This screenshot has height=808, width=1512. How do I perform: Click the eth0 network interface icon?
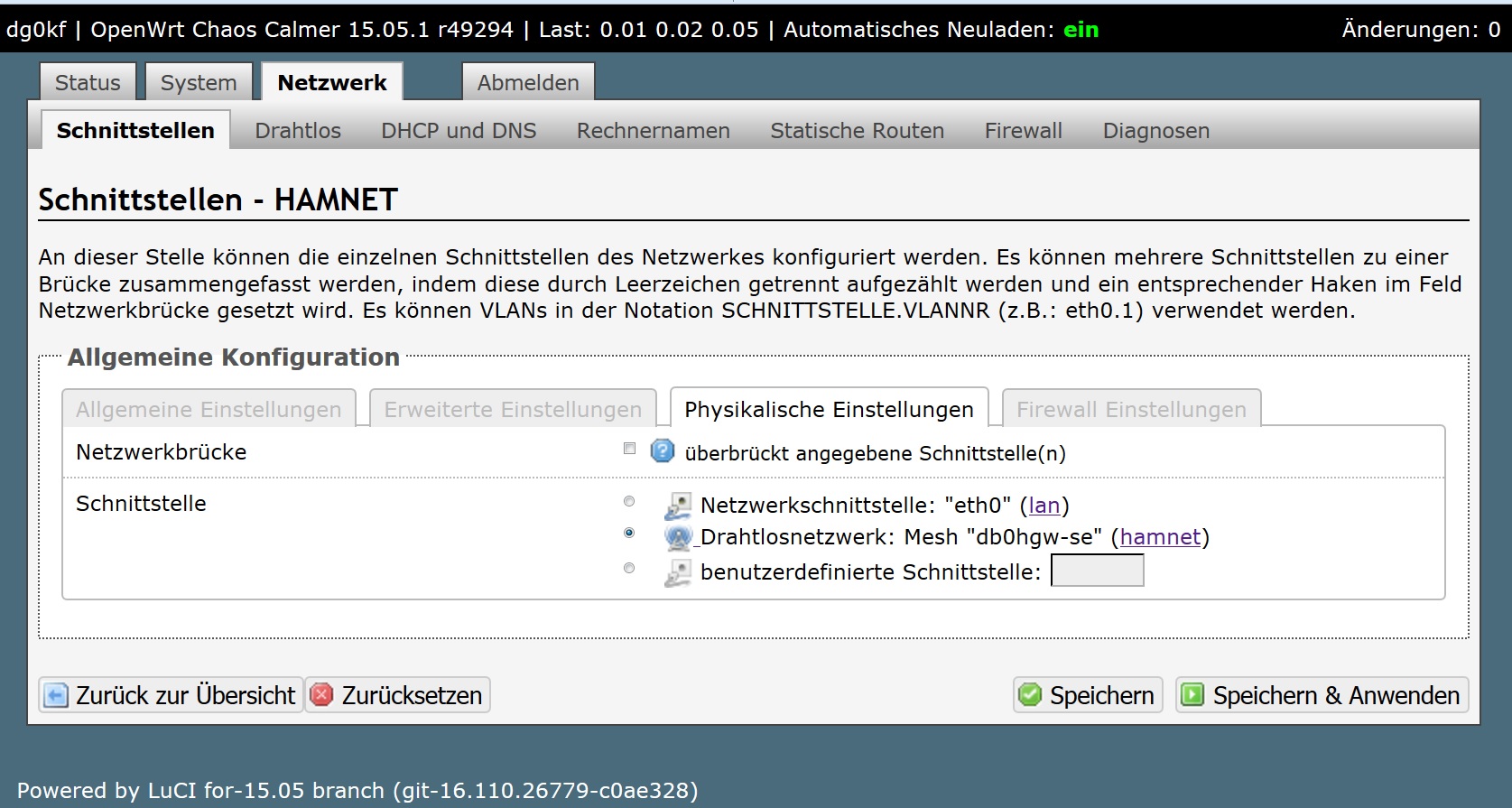tap(678, 506)
